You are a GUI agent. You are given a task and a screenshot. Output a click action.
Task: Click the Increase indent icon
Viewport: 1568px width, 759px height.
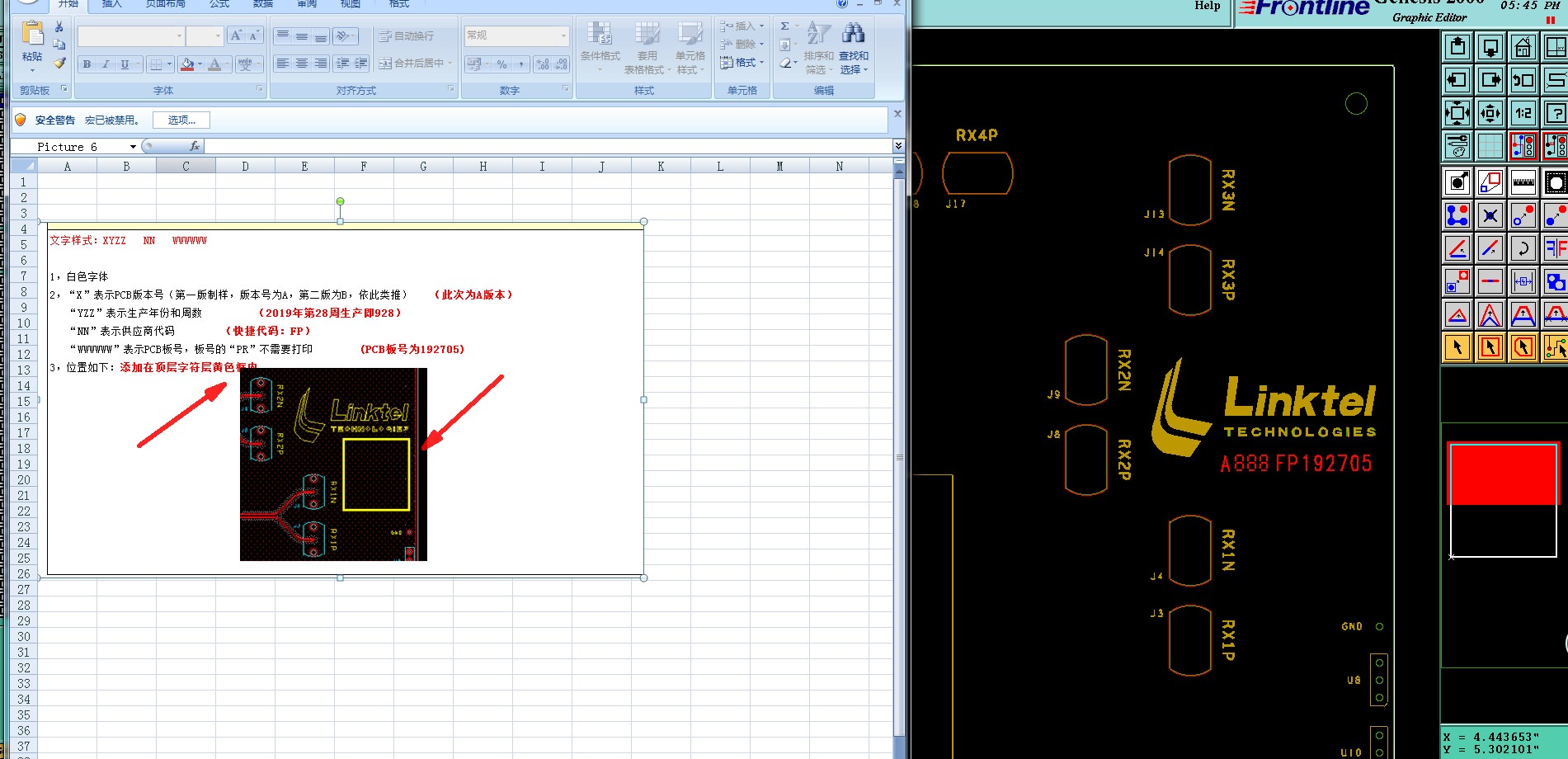click(361, 64)
